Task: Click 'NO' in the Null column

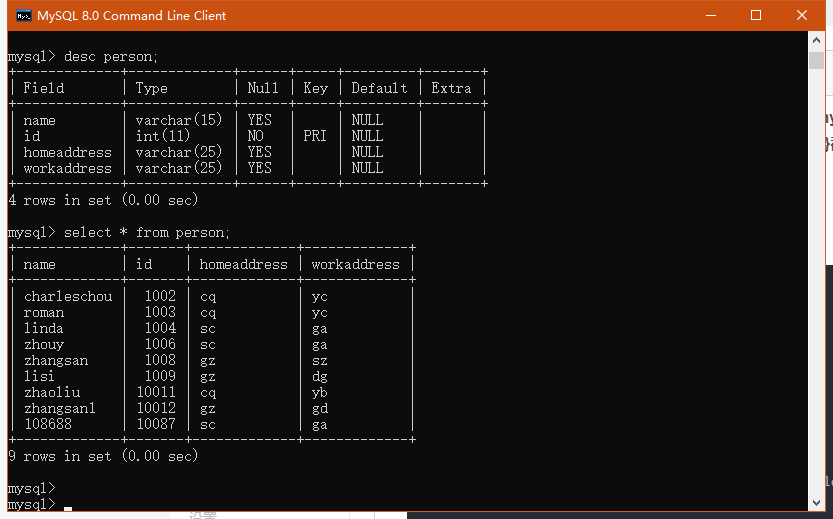Action: [255, 136]
